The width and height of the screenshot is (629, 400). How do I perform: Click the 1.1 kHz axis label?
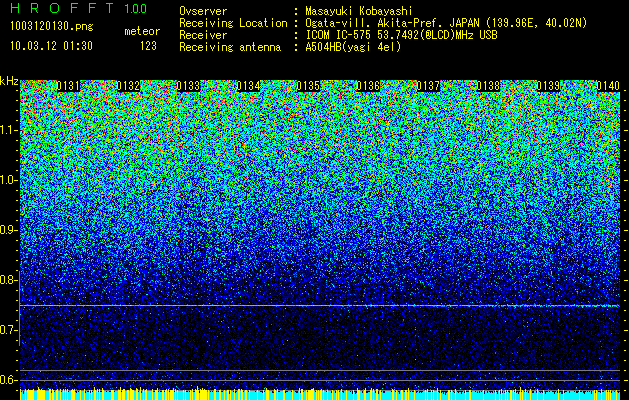(x=9, y=130)
